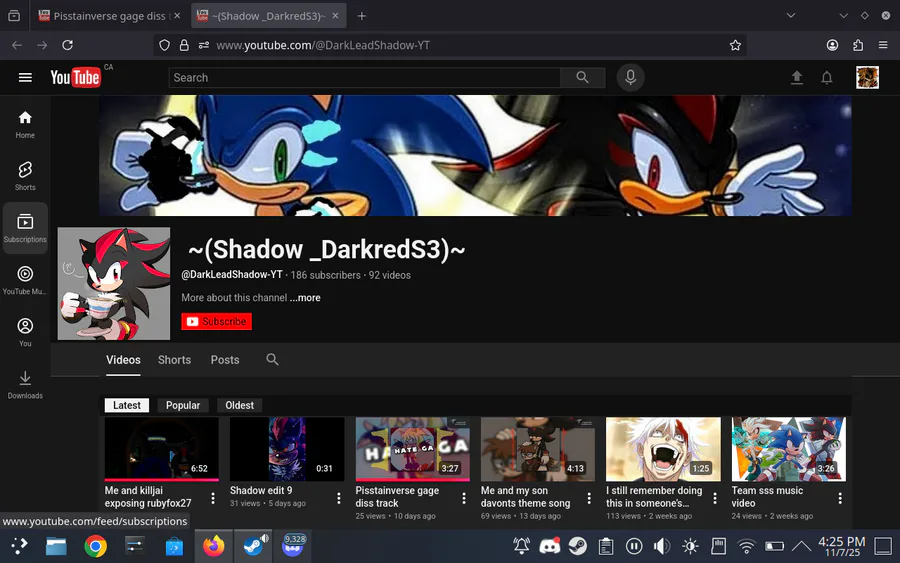Open Firefox account icon in toolbar

832,45
